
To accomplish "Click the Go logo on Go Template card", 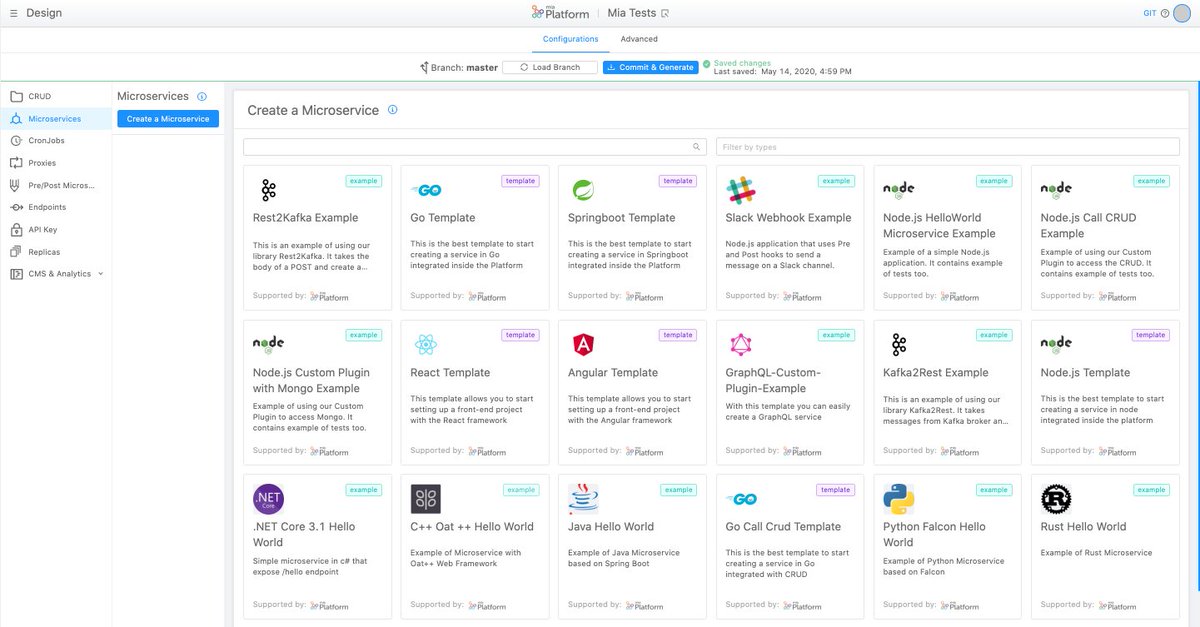I will [x=426, y=190].
